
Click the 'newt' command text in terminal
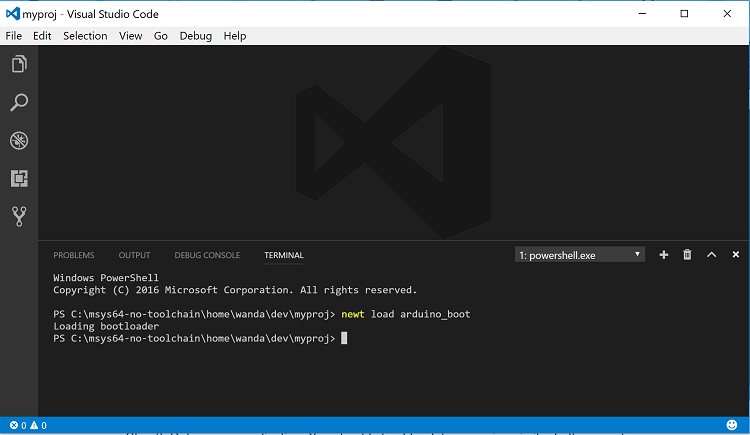click(x=353, y=314)
